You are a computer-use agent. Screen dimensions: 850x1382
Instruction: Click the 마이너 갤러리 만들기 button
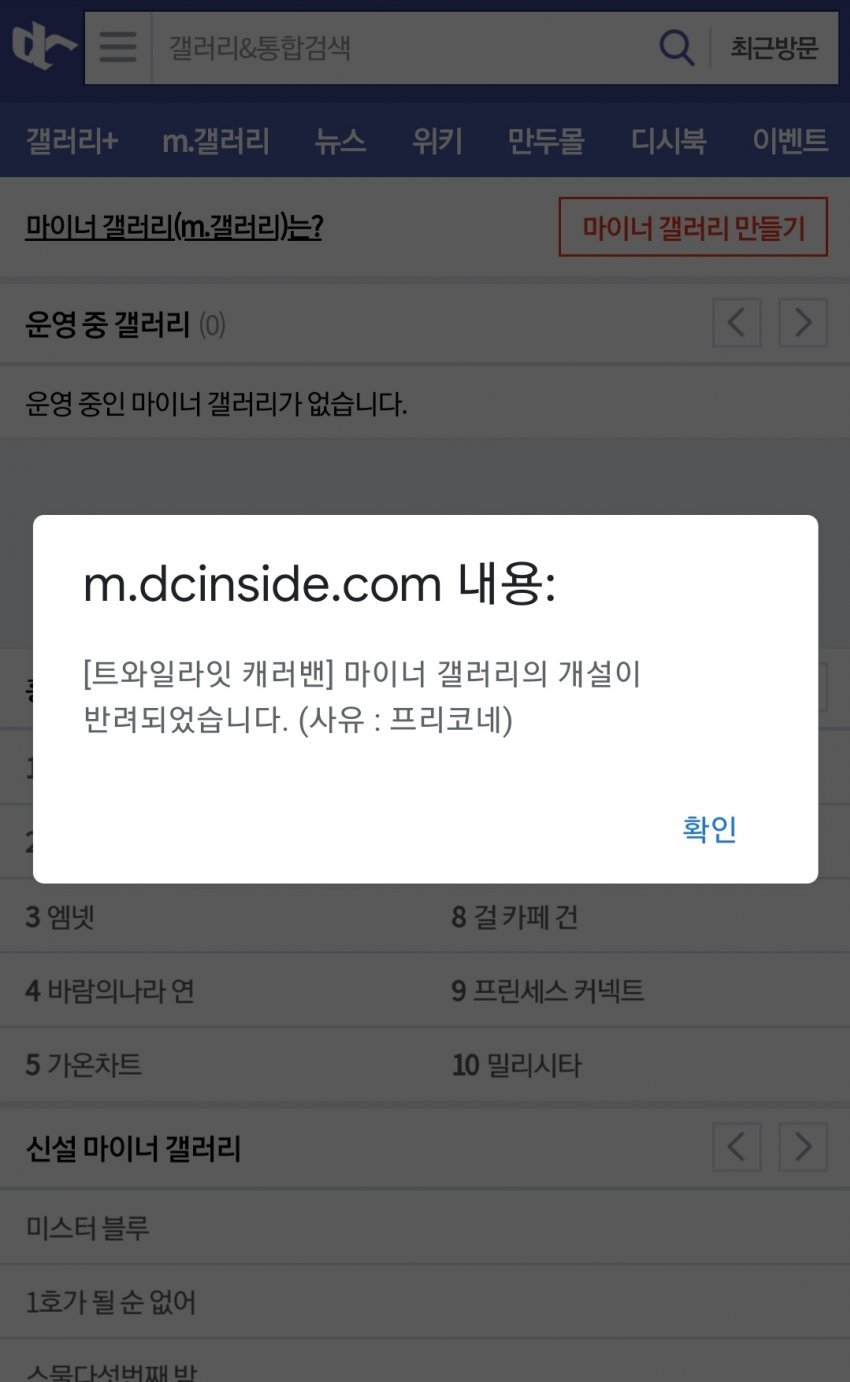coord(693,228)
